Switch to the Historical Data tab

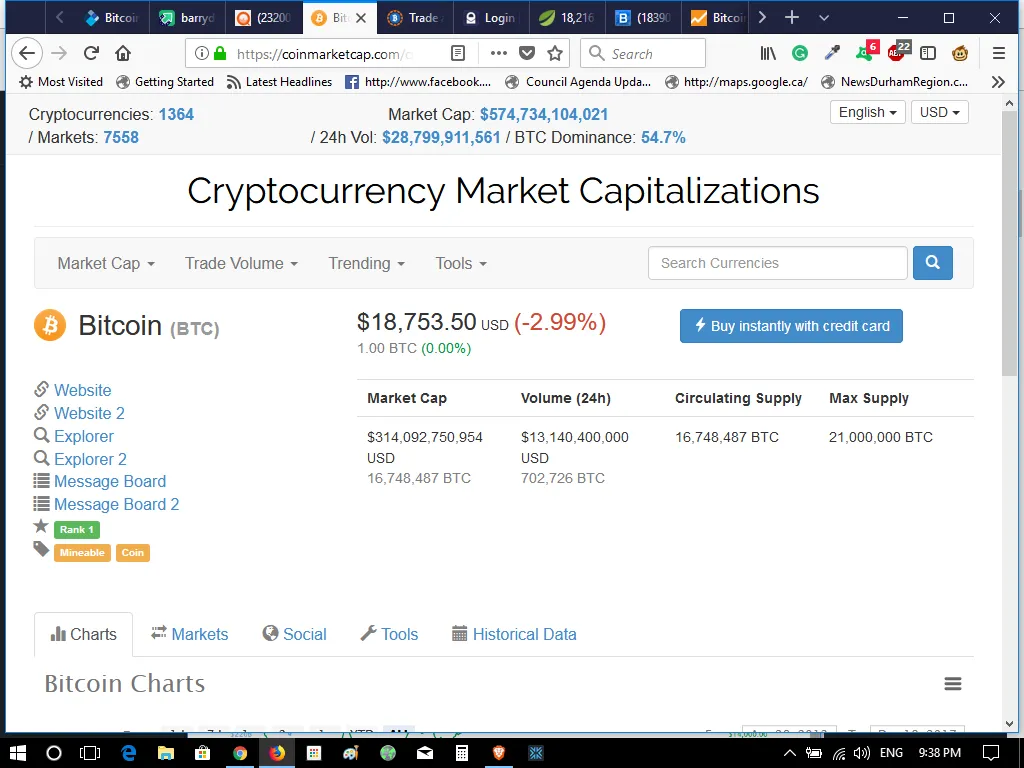(x=514, y=634)
